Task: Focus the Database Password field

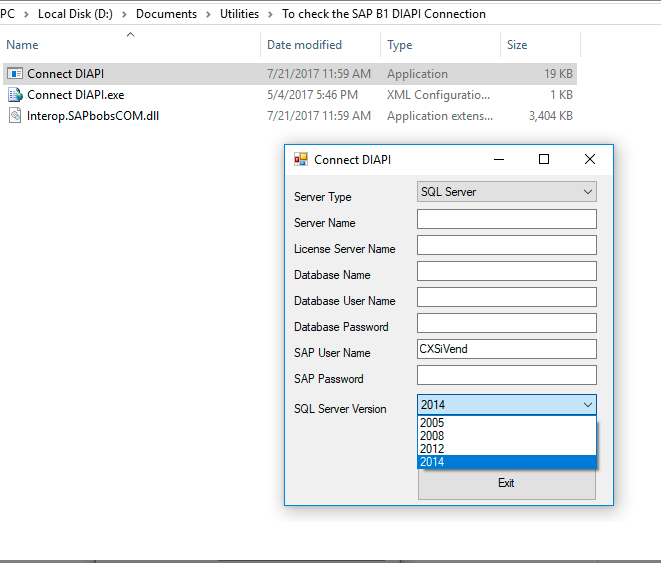Action: [507, 323]
